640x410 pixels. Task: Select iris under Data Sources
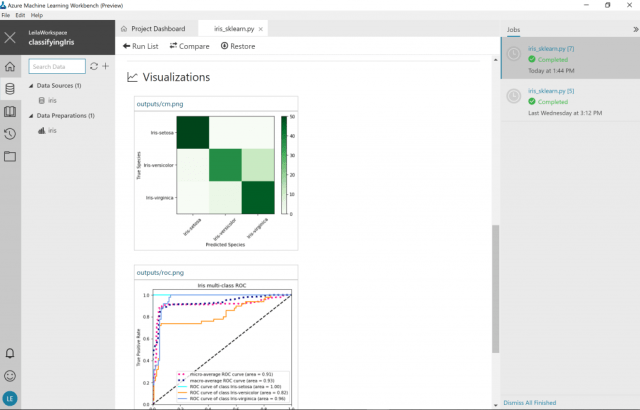52,100
